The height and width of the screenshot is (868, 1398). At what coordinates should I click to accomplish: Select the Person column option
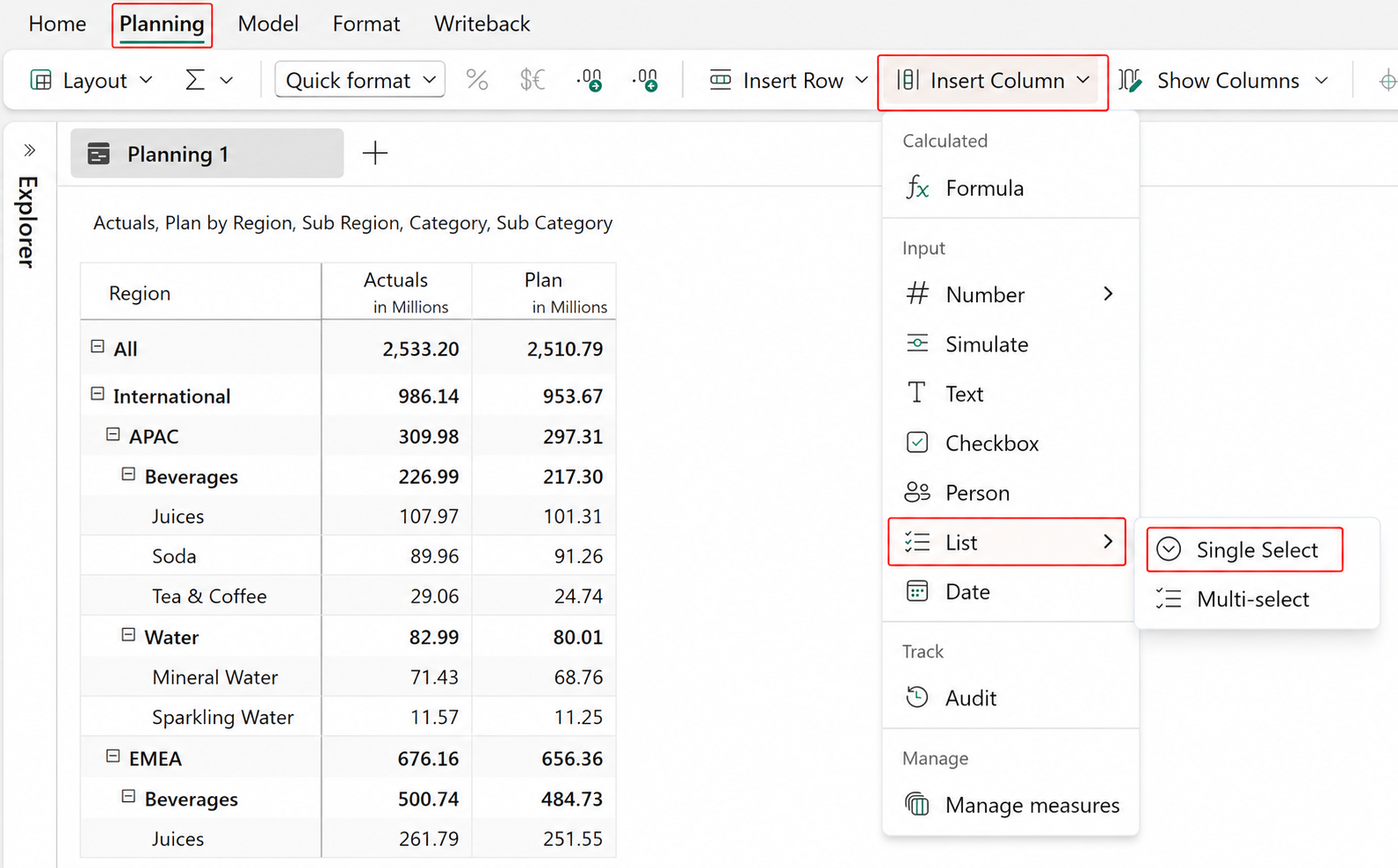pyautogui.click(x=1010, y=493)
